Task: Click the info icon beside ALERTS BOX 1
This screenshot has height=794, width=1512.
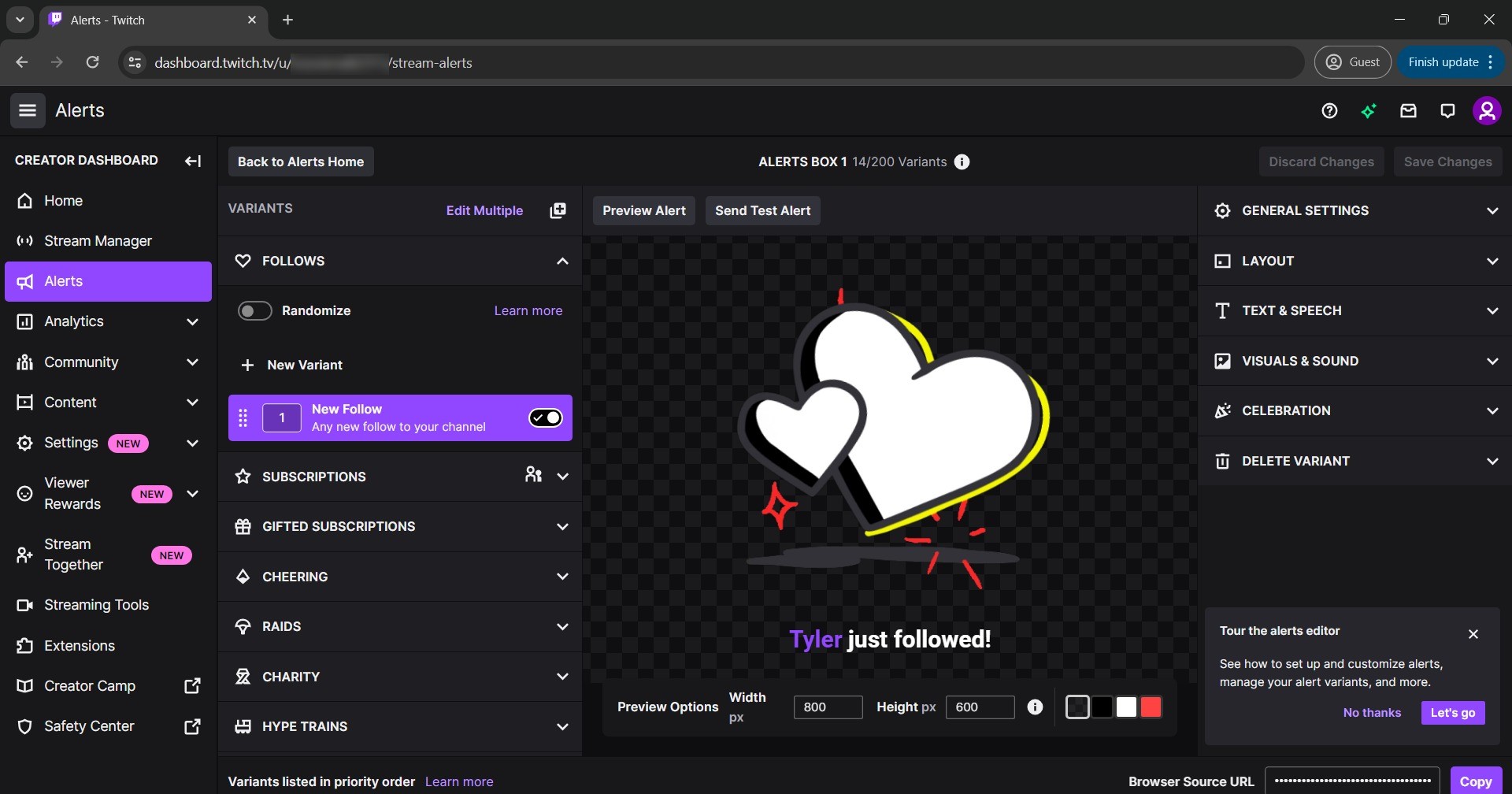Action: pyautogui.click(x=961, y=161)
